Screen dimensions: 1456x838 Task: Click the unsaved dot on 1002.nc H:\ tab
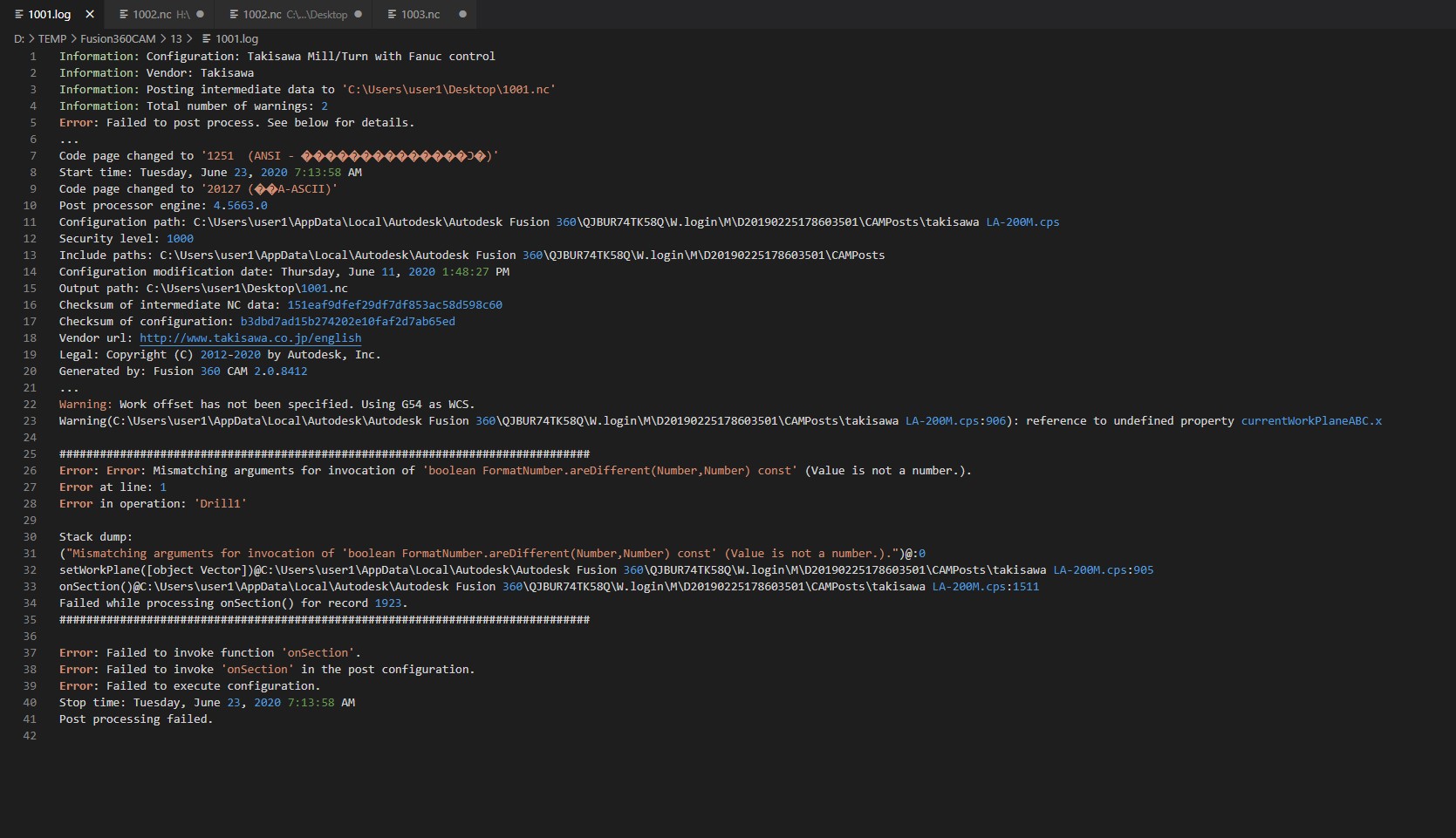[x=201, y=14]
